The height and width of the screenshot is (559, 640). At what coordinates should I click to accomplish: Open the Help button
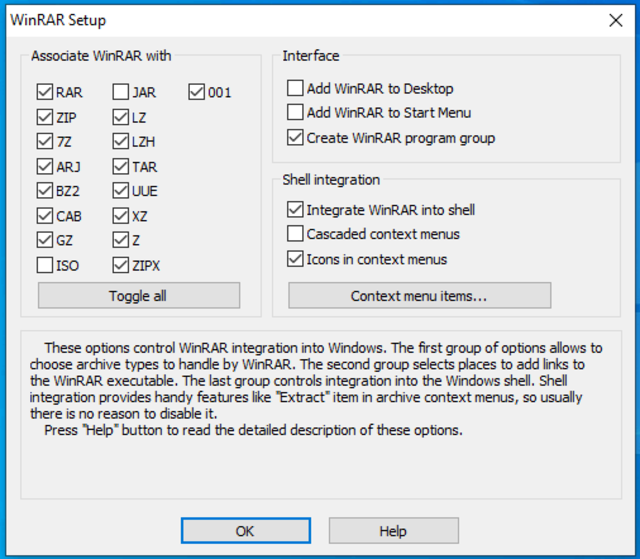click(x=393, y=531)
